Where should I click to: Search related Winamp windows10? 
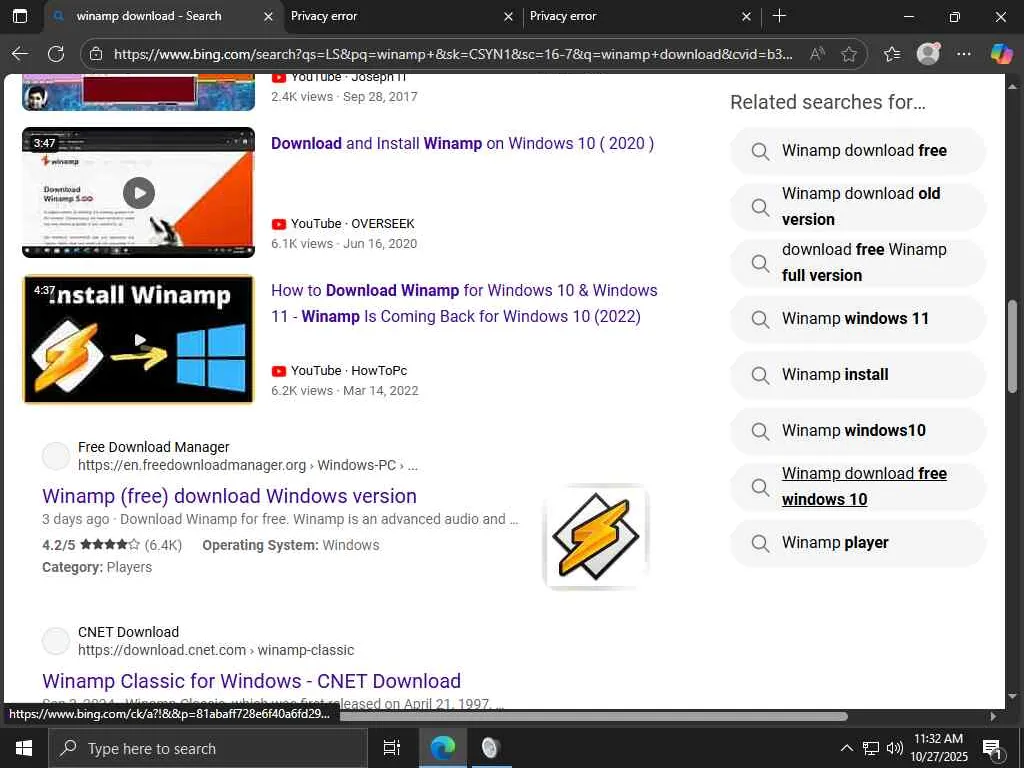point(857,431)
